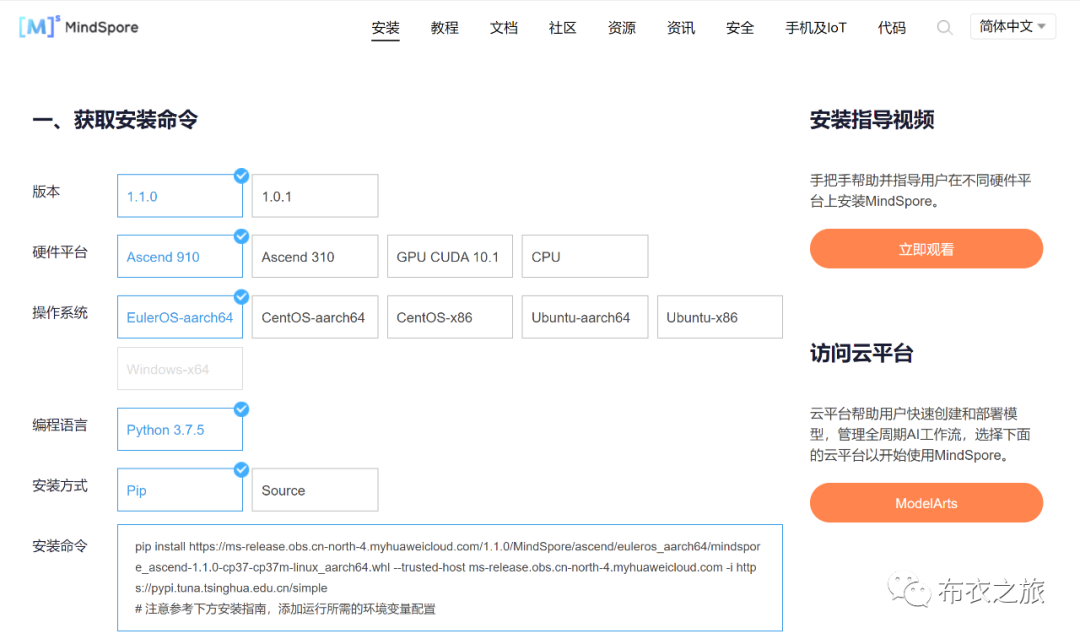Click the video guide description paragraph
The image size is (1080, 639).
click(x=920, y=191)
